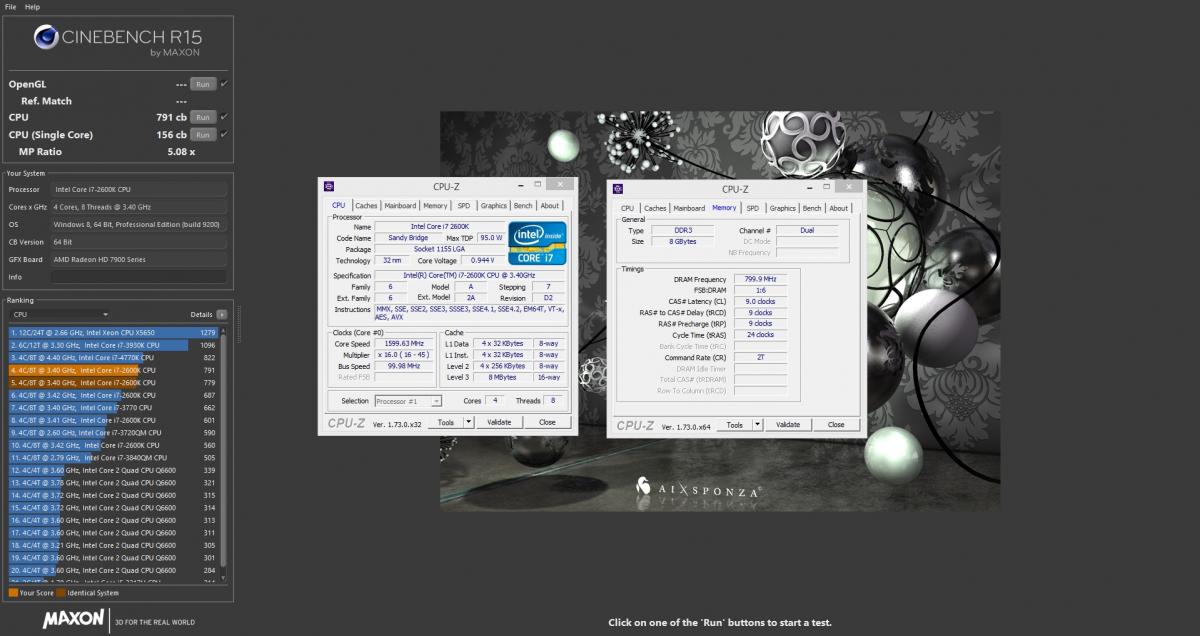Click the Code Name value Sandy Bridge
Screen dimensions: 1200x636
point(410,238)
